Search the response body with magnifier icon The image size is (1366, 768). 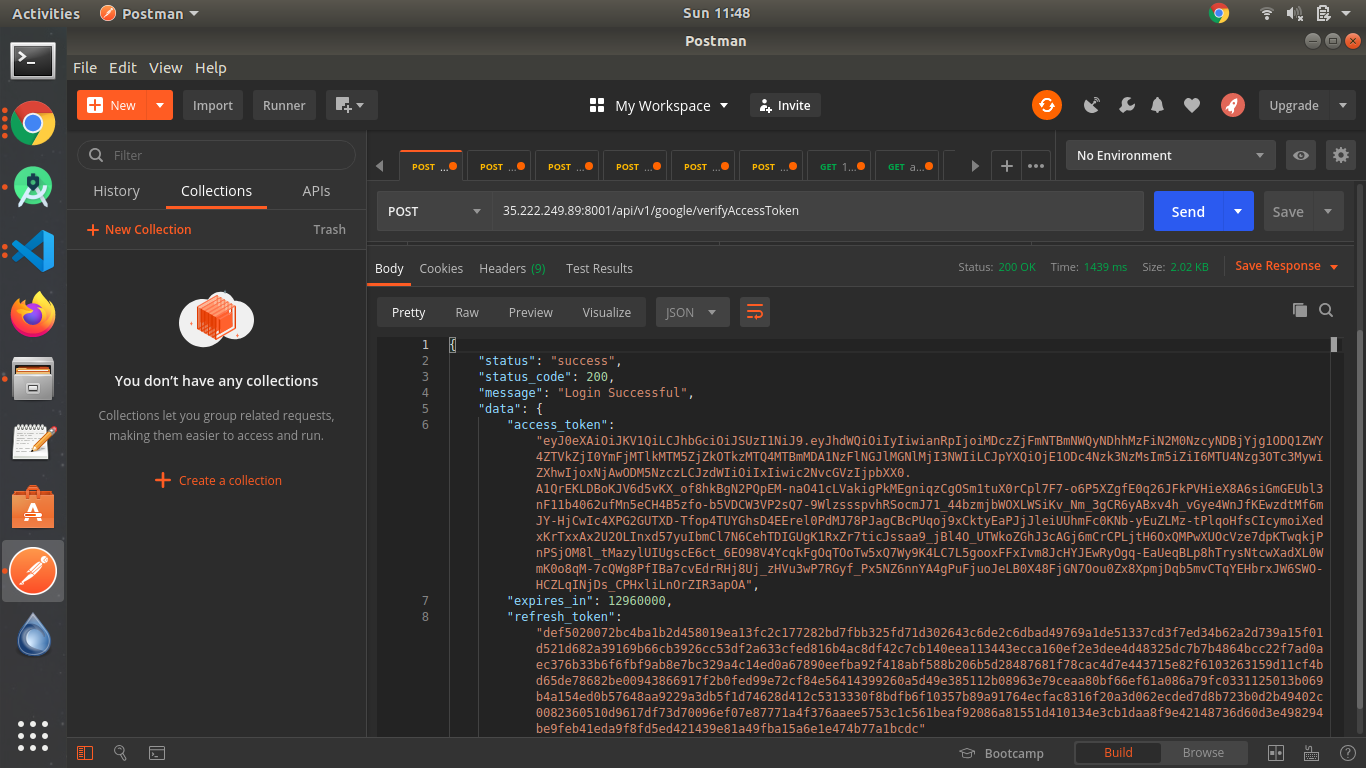click(1326, 310)
